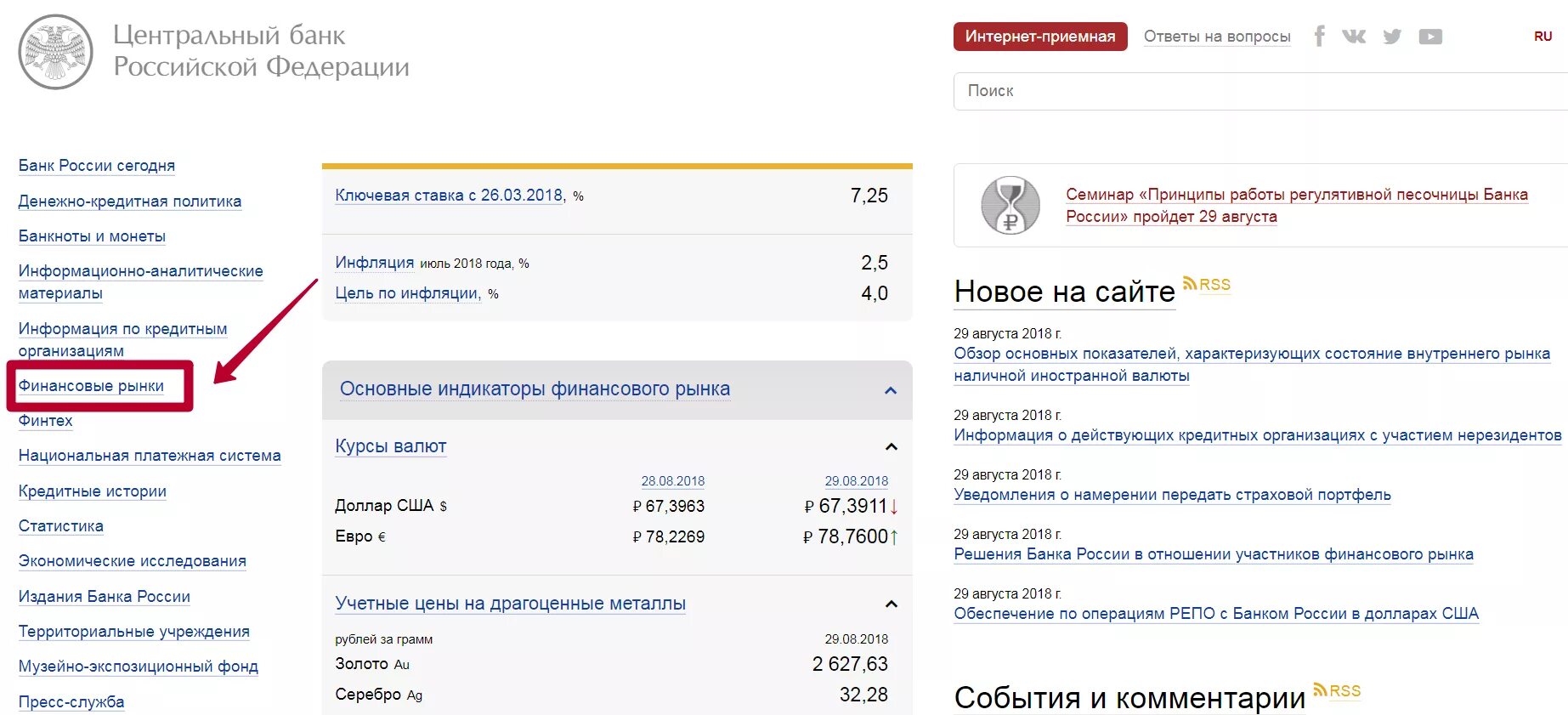Select the key rate value 7,25

869,196
